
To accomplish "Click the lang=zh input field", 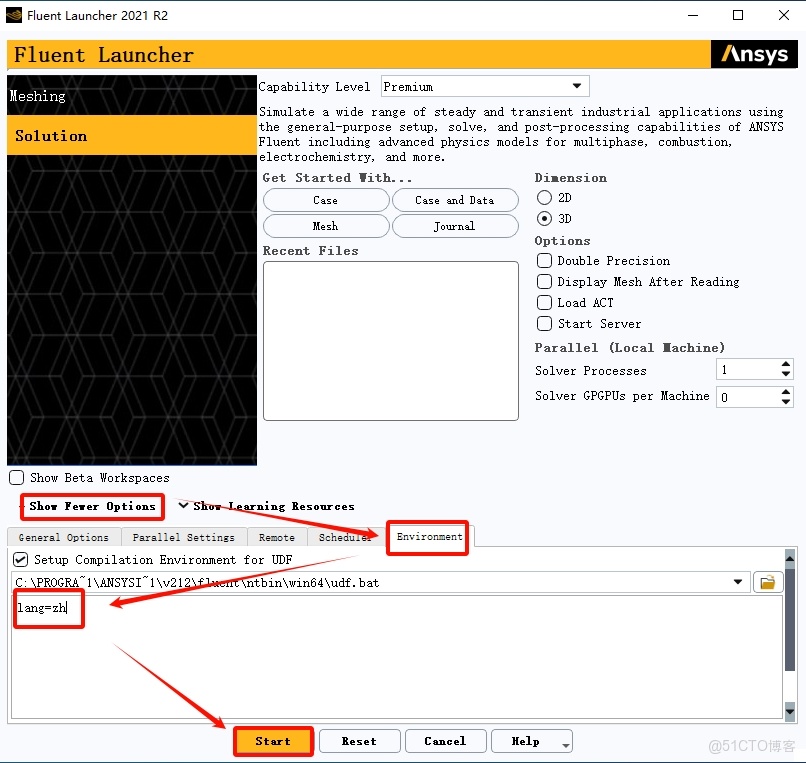I will point(48,608).
